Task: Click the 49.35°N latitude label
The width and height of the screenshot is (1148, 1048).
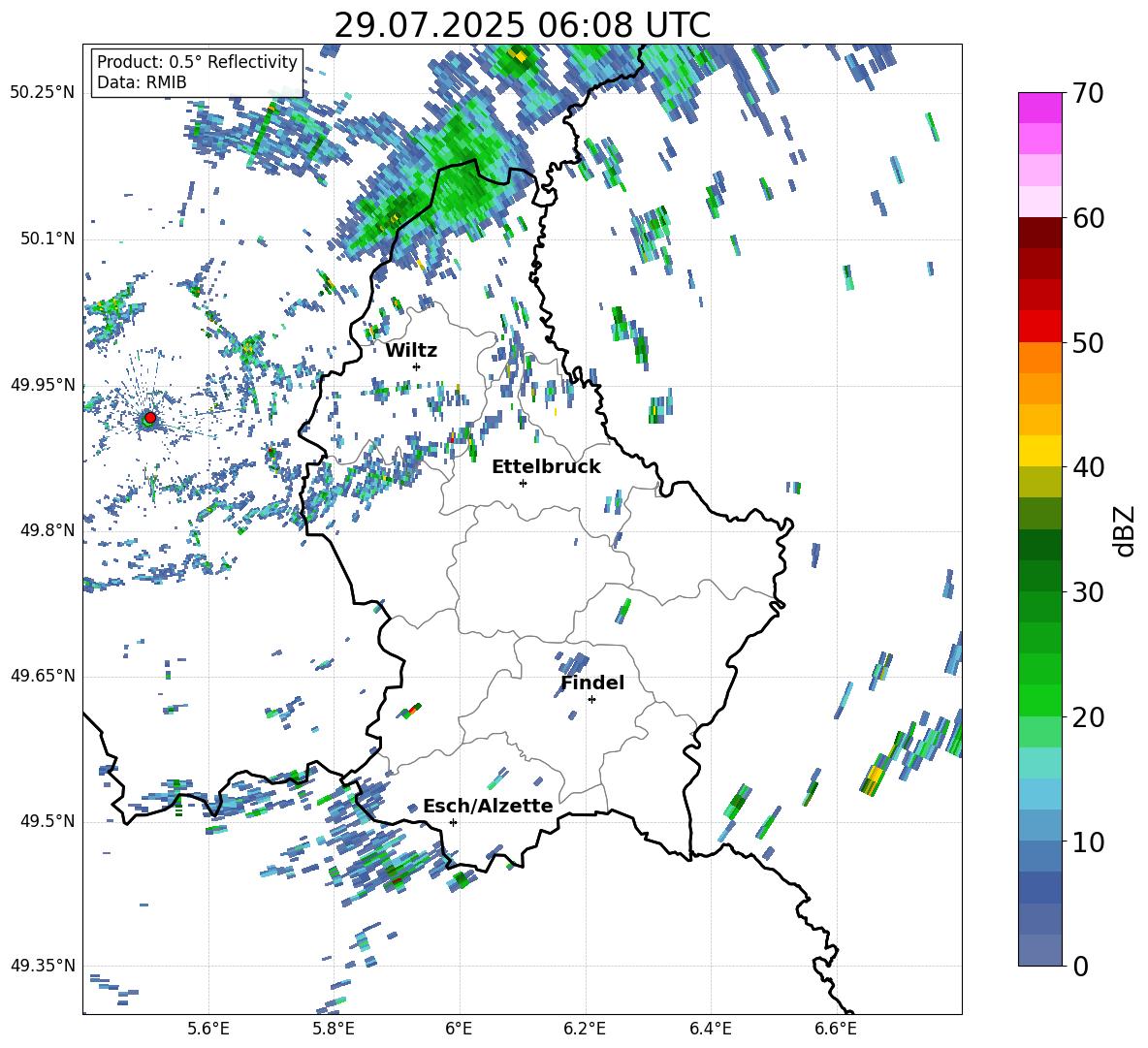Action: coord(43,966)
